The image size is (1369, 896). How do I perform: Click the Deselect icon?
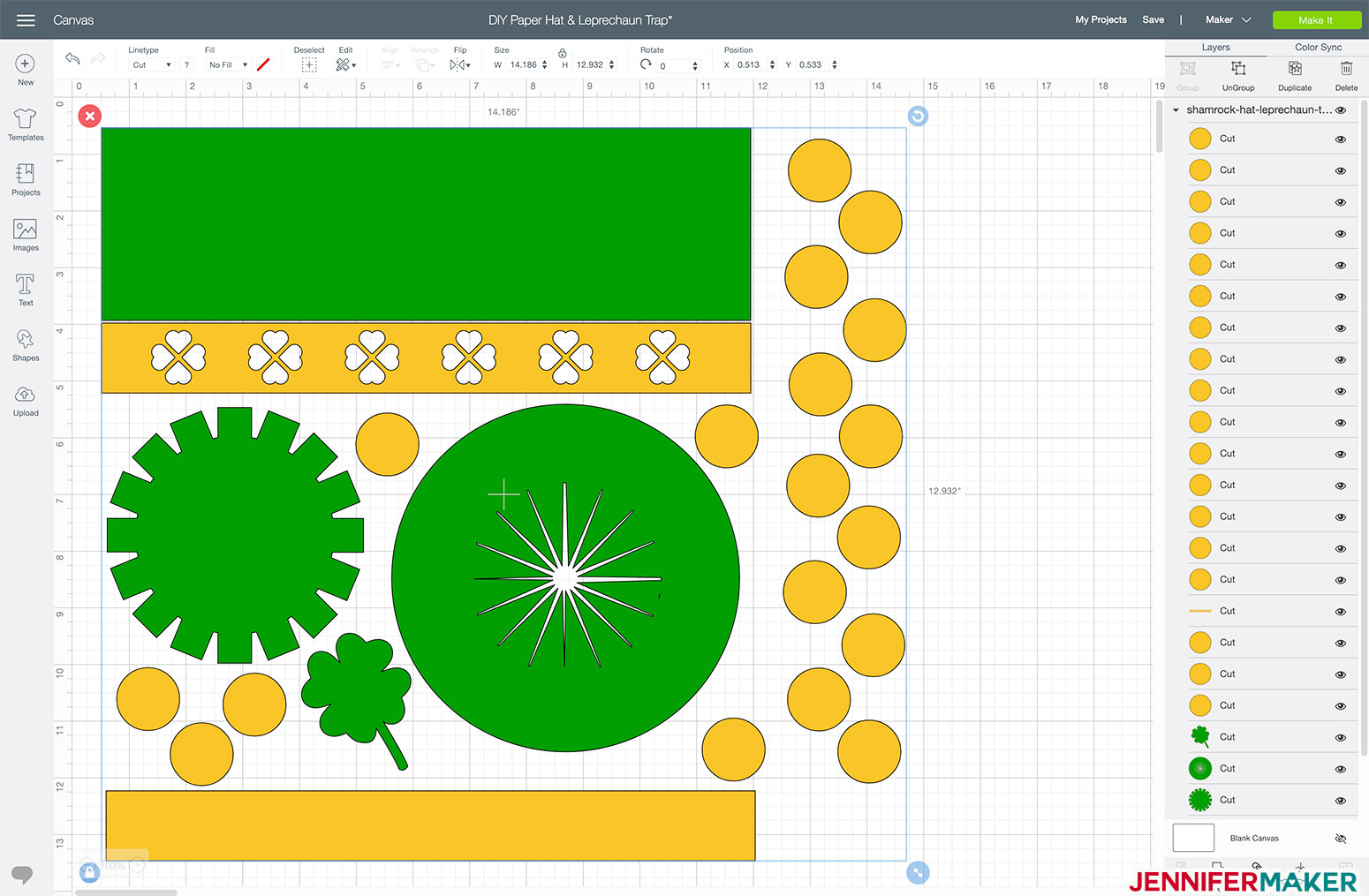[309, 65]
